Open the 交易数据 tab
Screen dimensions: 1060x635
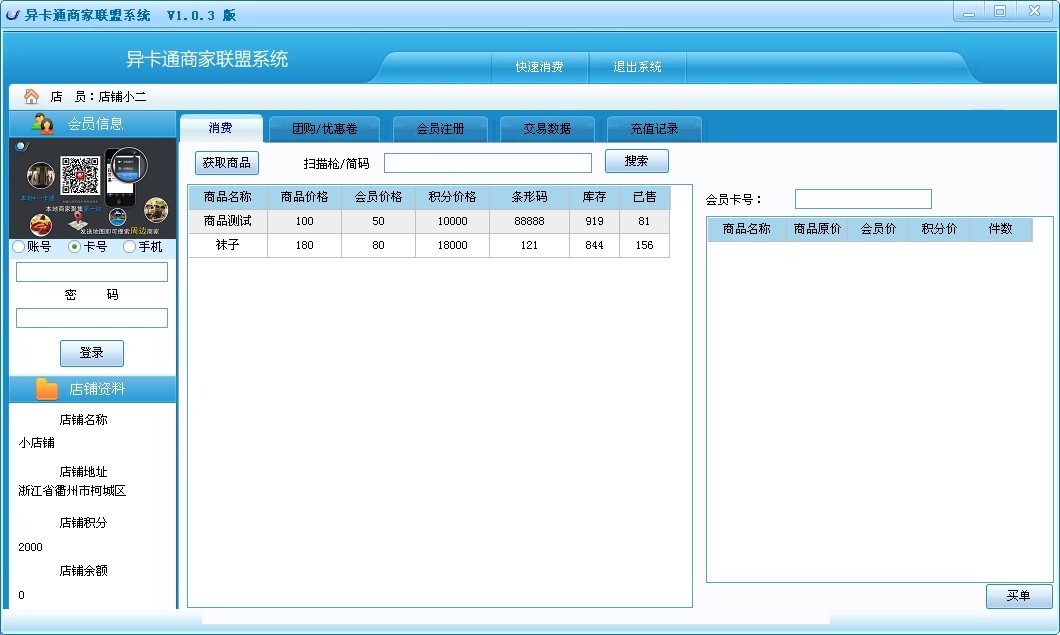pos(547,128)
